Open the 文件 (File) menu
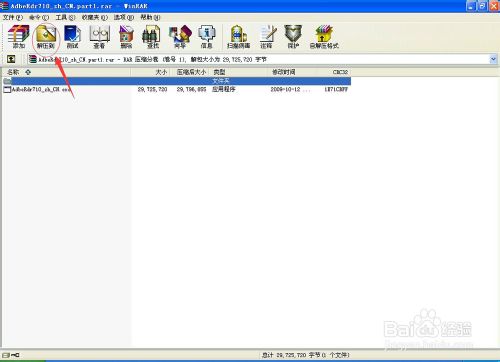Image resolution: width=500 pixels, height=362 pixels. click(13, 17)
